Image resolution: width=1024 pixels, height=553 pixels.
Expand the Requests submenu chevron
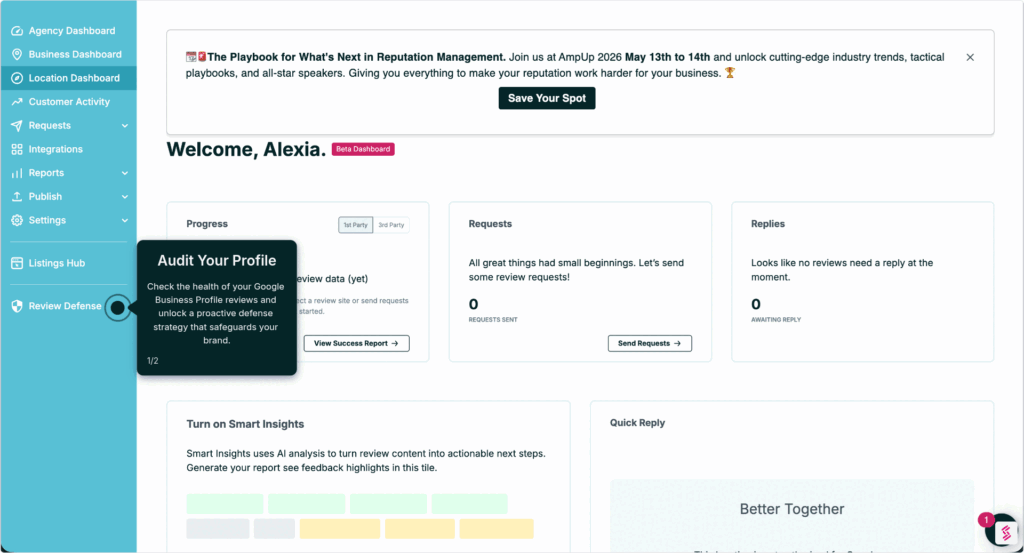point(125,125)
